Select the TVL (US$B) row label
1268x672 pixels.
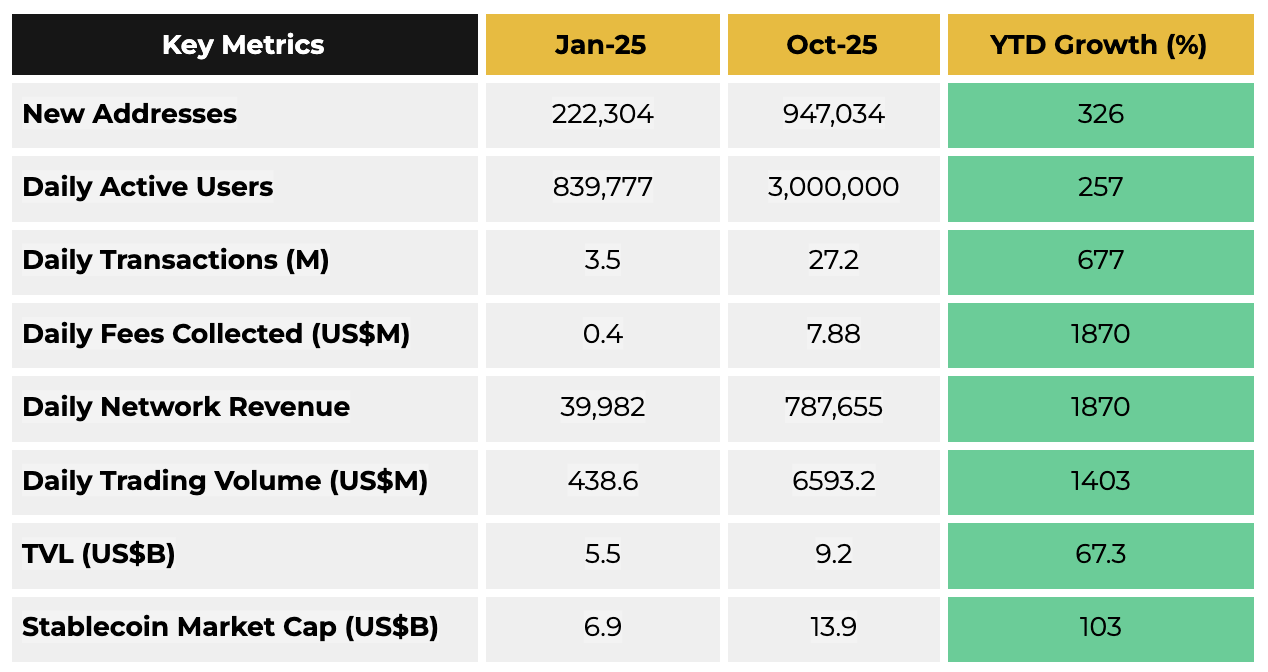(99, 554)
